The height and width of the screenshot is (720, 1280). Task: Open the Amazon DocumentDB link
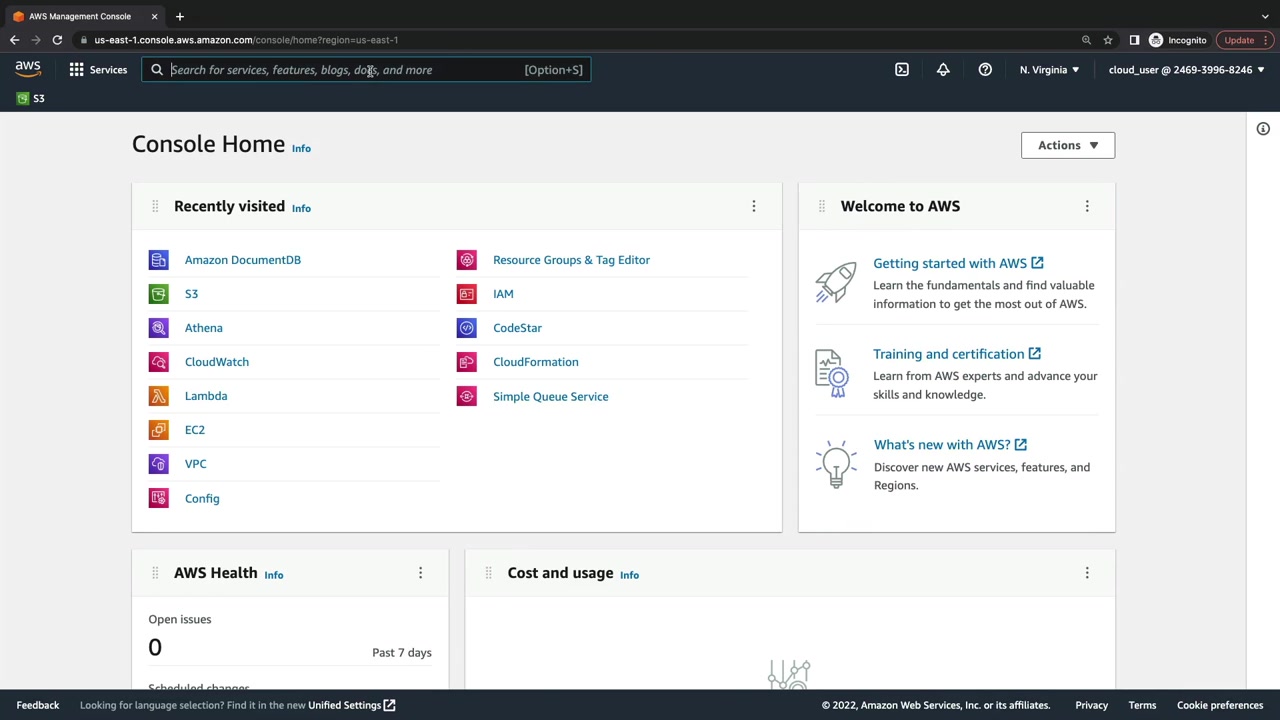pyautogui.click(x=243, y=260)
